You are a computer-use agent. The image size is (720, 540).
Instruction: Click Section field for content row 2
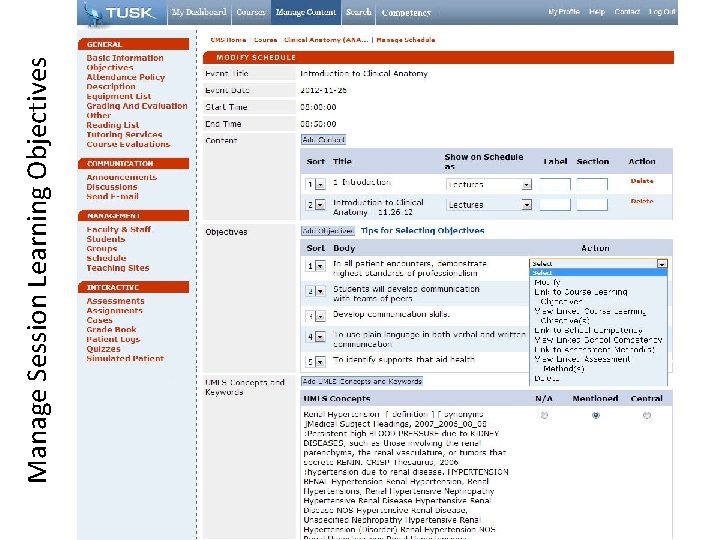click(592, 204)
